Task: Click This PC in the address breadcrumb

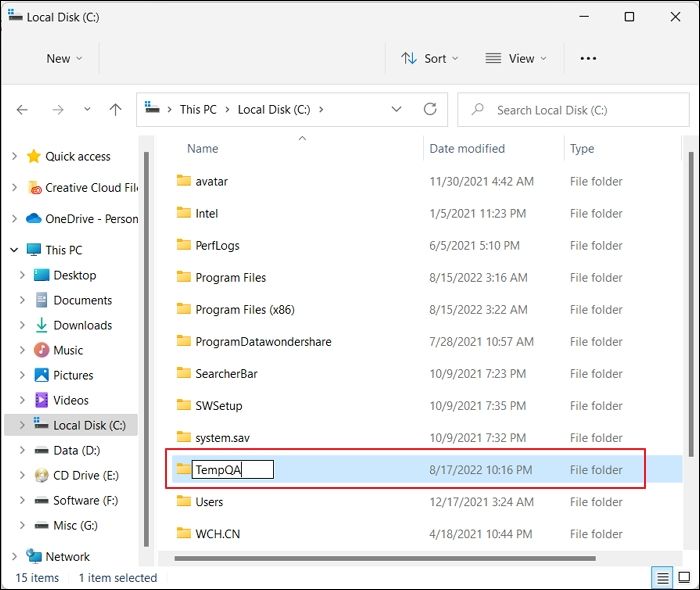Action: pos(198,110)
